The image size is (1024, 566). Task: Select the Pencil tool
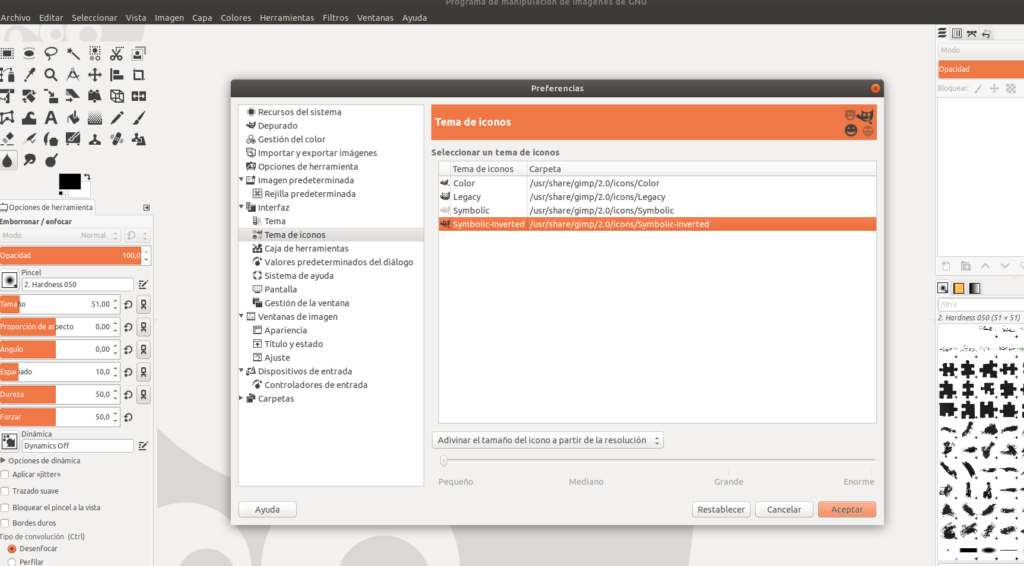(x=116, y=118)
